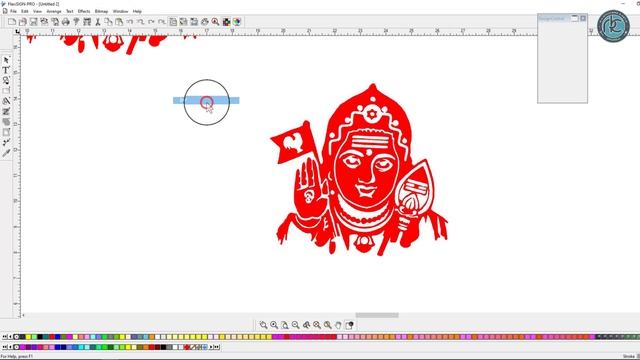Open the Arrange menu
Viewport: 640px width, 360px height.
tap(54, 11)
